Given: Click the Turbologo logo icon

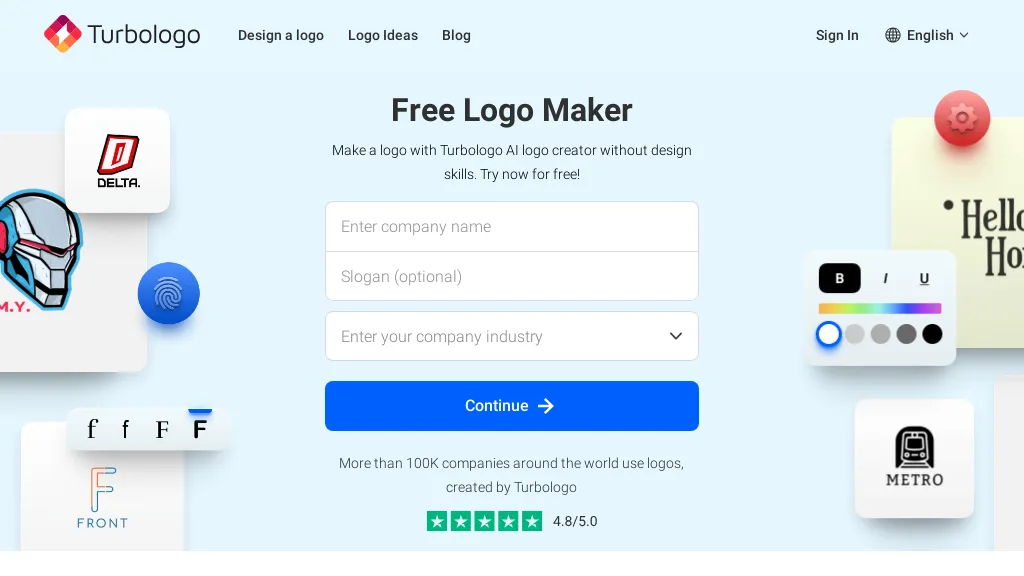Looking at the screenshot, I should (x=62, y=35).
